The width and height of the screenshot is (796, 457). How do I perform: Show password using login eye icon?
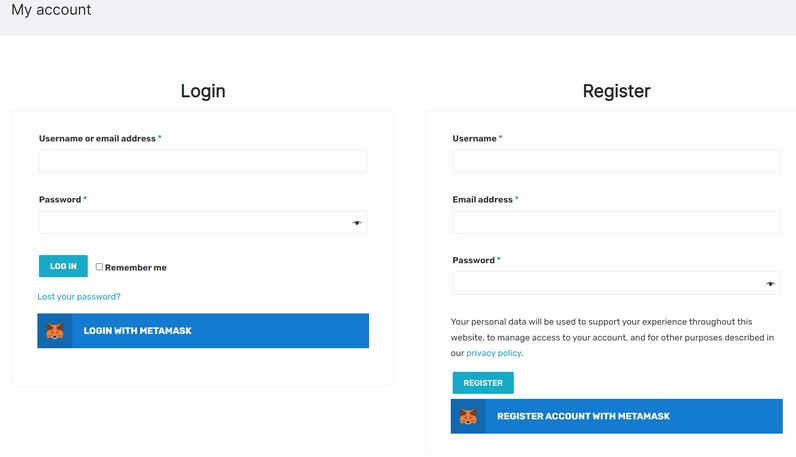click(357, 223)
